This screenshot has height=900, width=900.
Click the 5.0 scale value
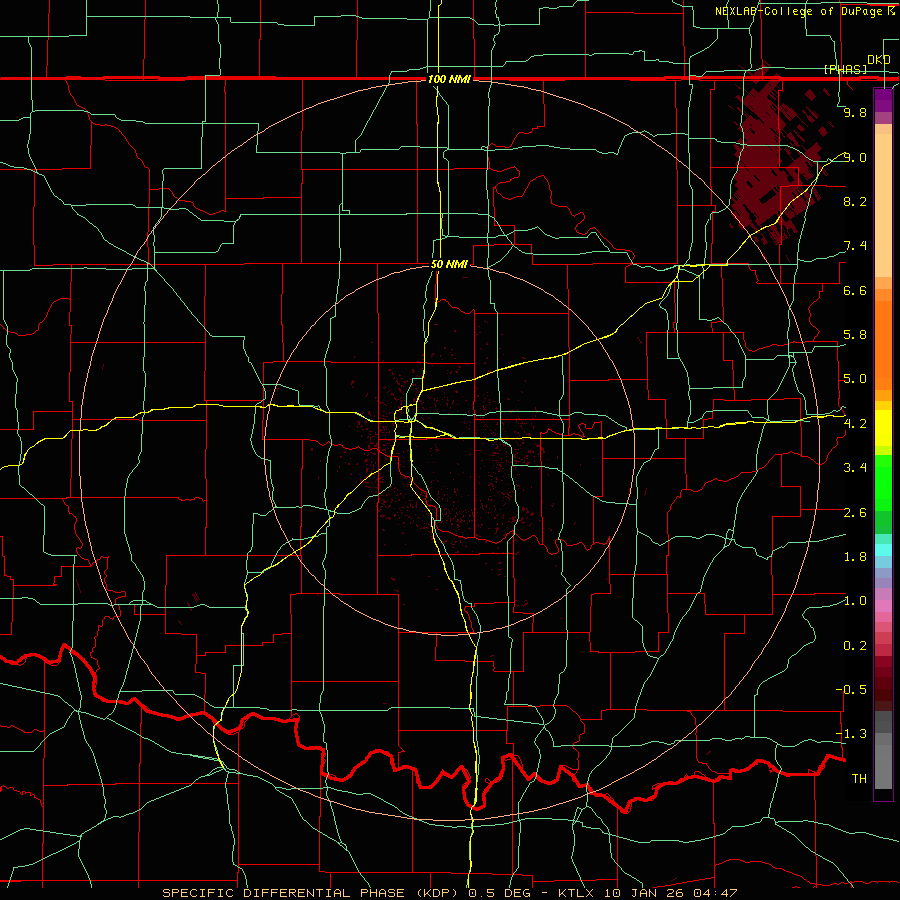tap(855, 379)
